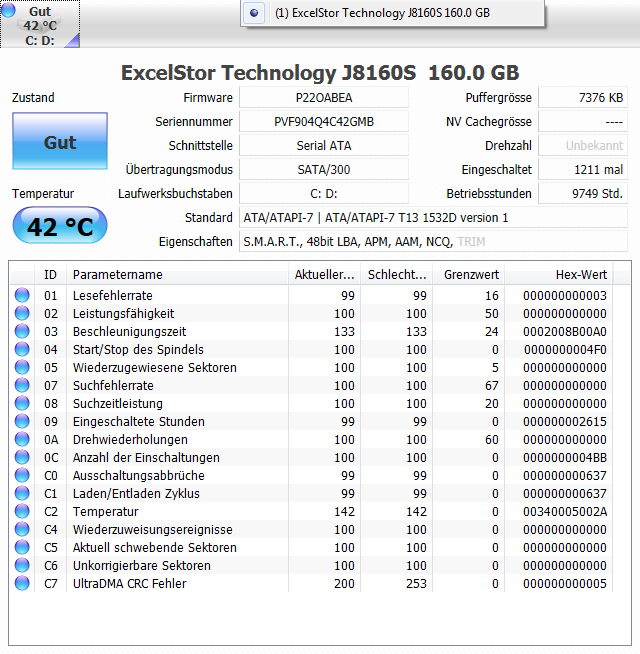
Task: Click the Drehzahl value Unbekannt
Action: click(583, 146)
